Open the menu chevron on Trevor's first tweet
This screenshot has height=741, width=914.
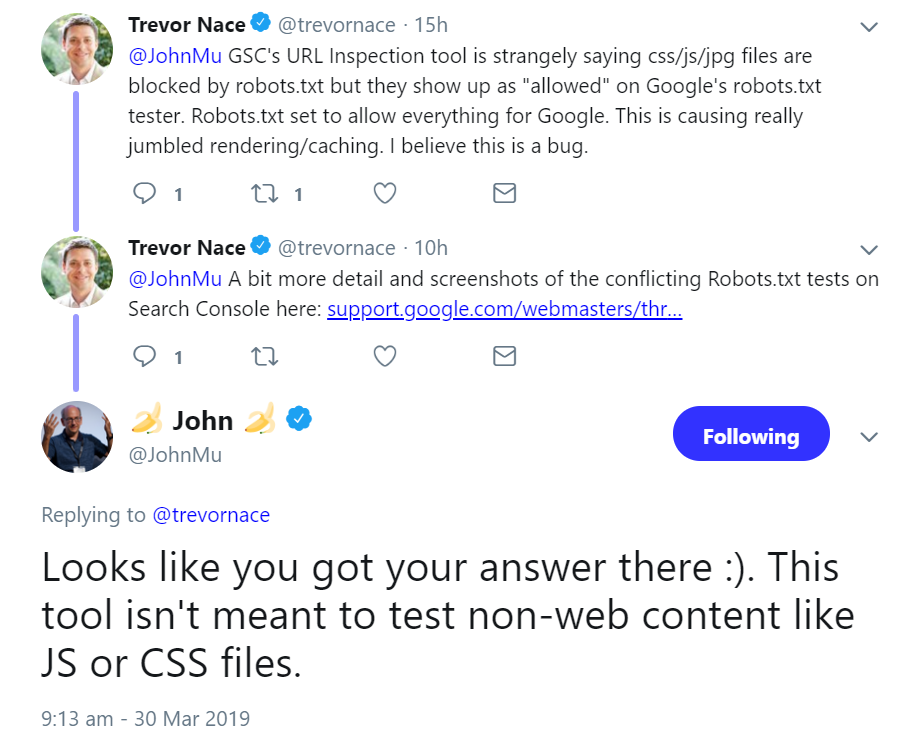869,25
